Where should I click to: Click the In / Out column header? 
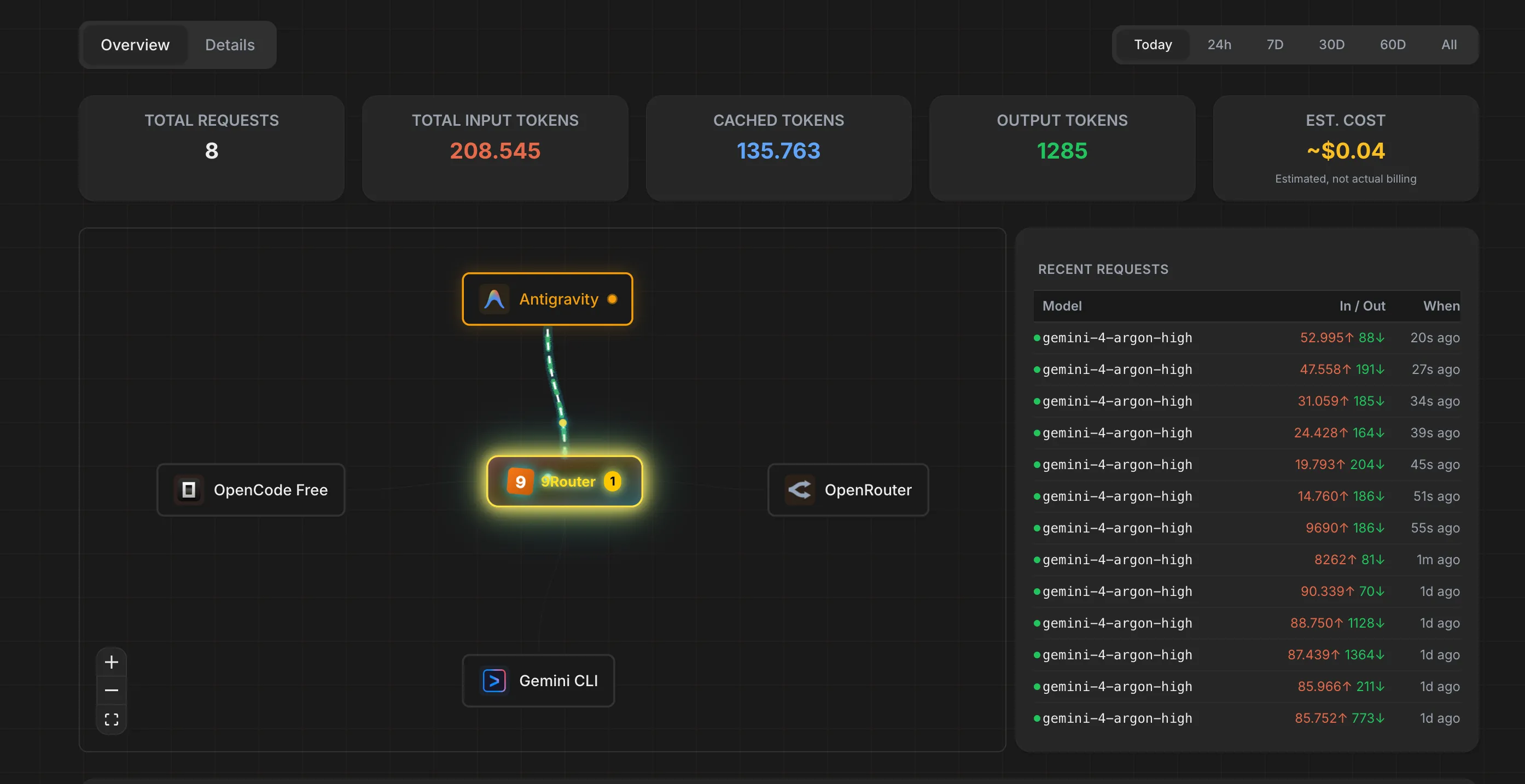tap(1362, 306)
